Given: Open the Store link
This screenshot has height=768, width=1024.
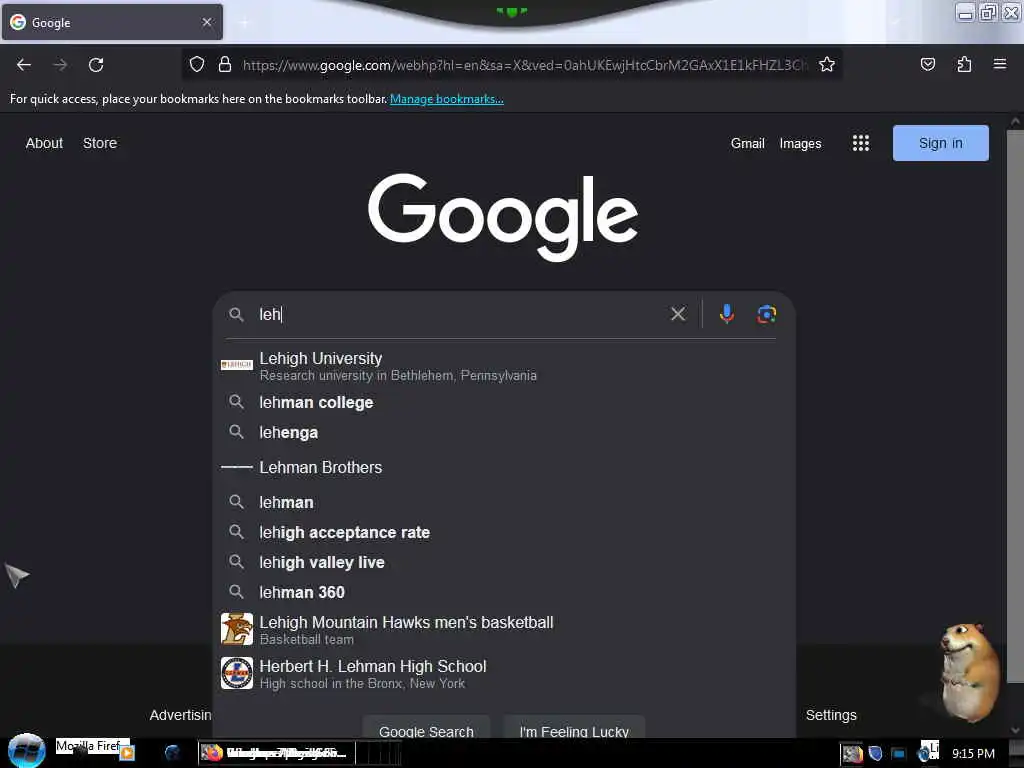Looking at the screenshot, I should [x=100, y=143].
